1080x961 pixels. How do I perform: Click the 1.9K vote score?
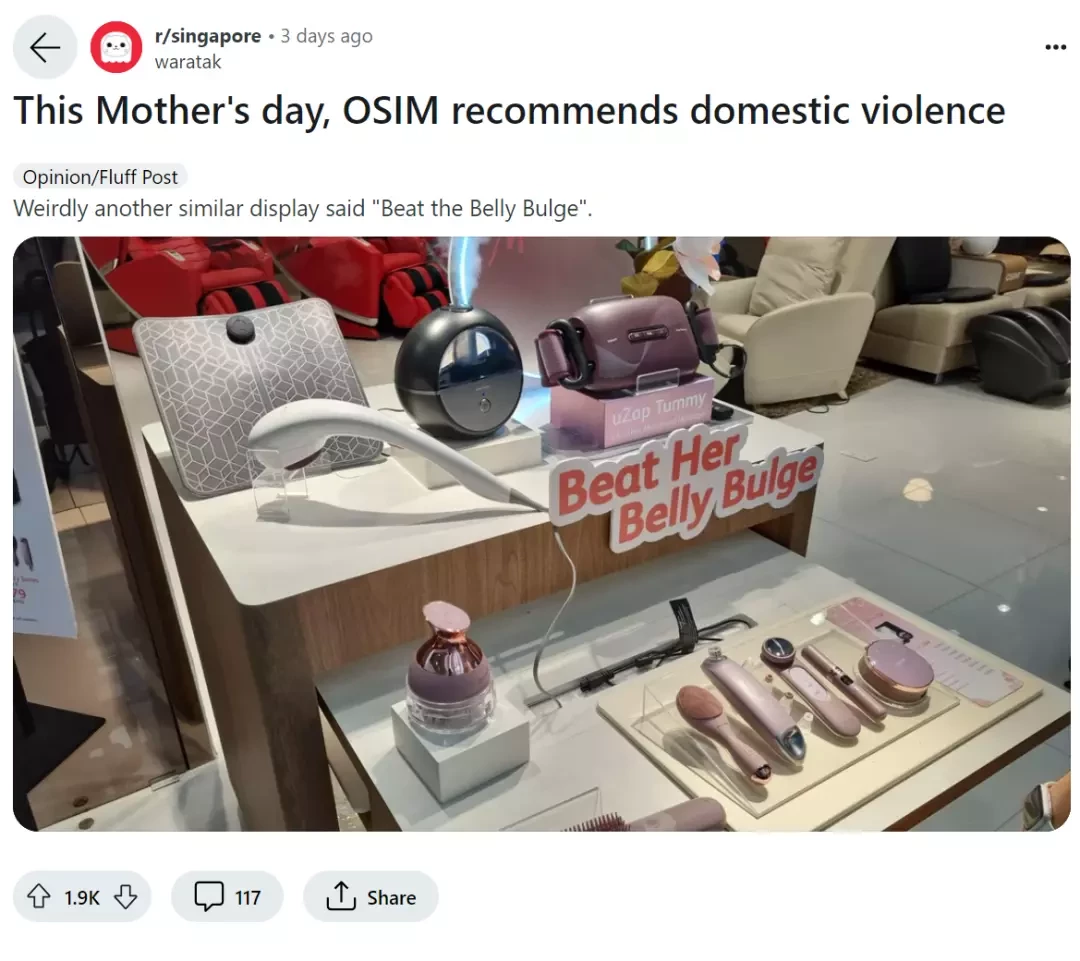pos(82,898)
